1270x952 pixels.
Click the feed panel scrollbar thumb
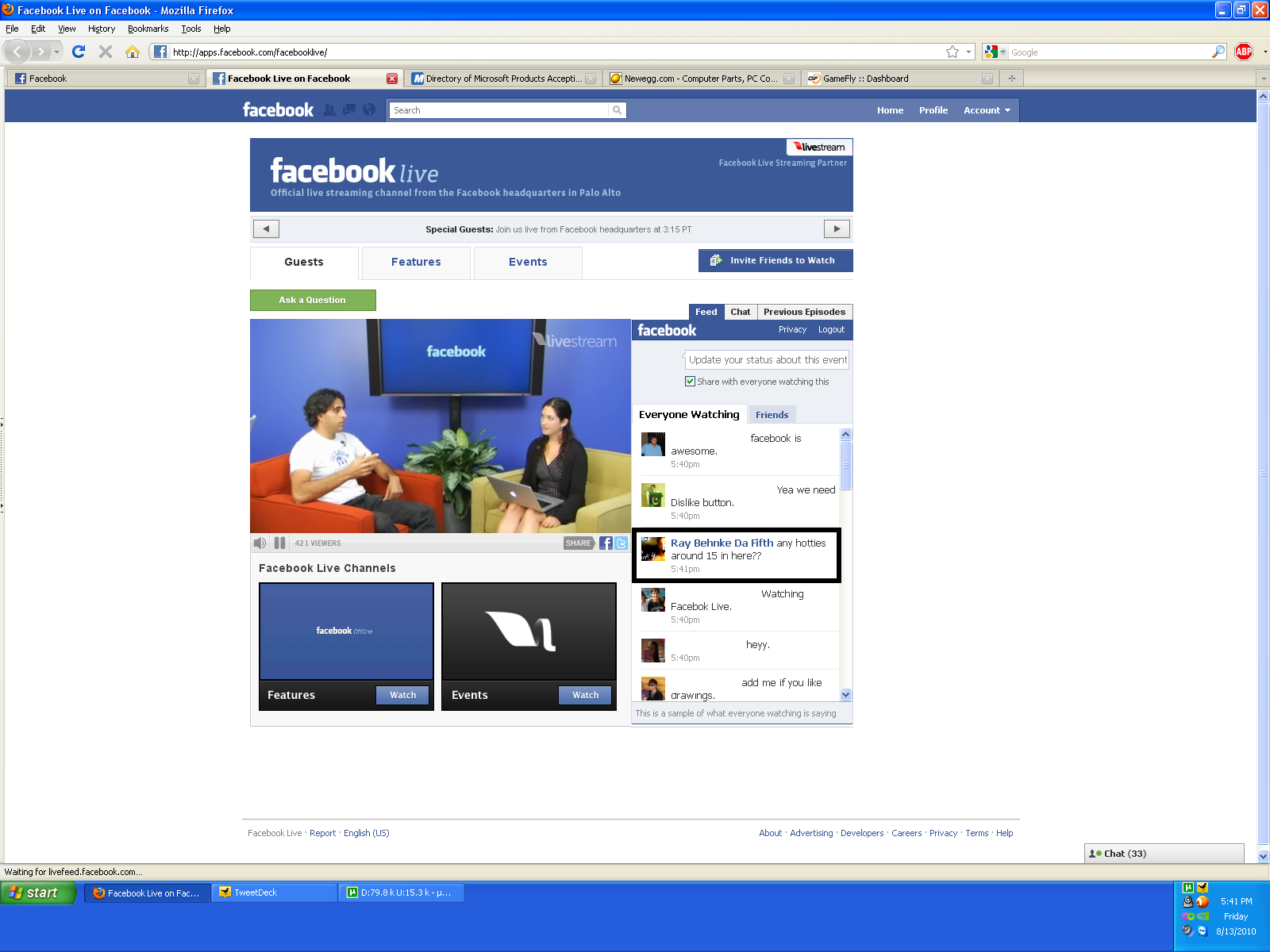click(845, 465)
